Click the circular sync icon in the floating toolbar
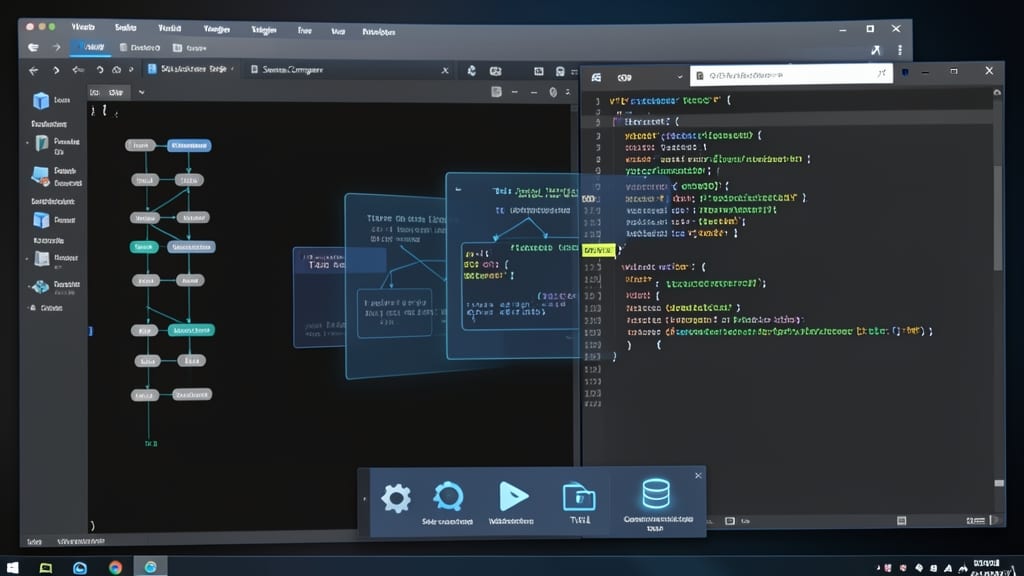This screenshot has width=1024, height=576. (x=448, y=497)
